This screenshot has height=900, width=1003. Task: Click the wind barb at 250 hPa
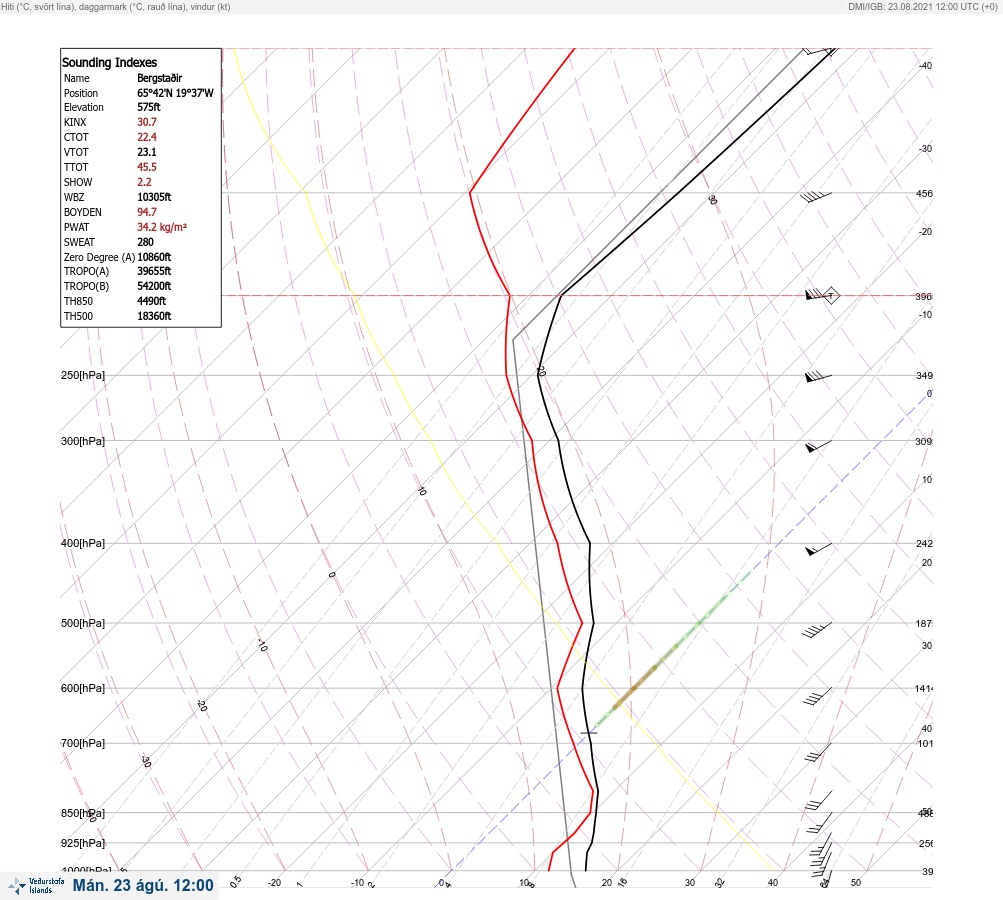[x=818, y=377]
